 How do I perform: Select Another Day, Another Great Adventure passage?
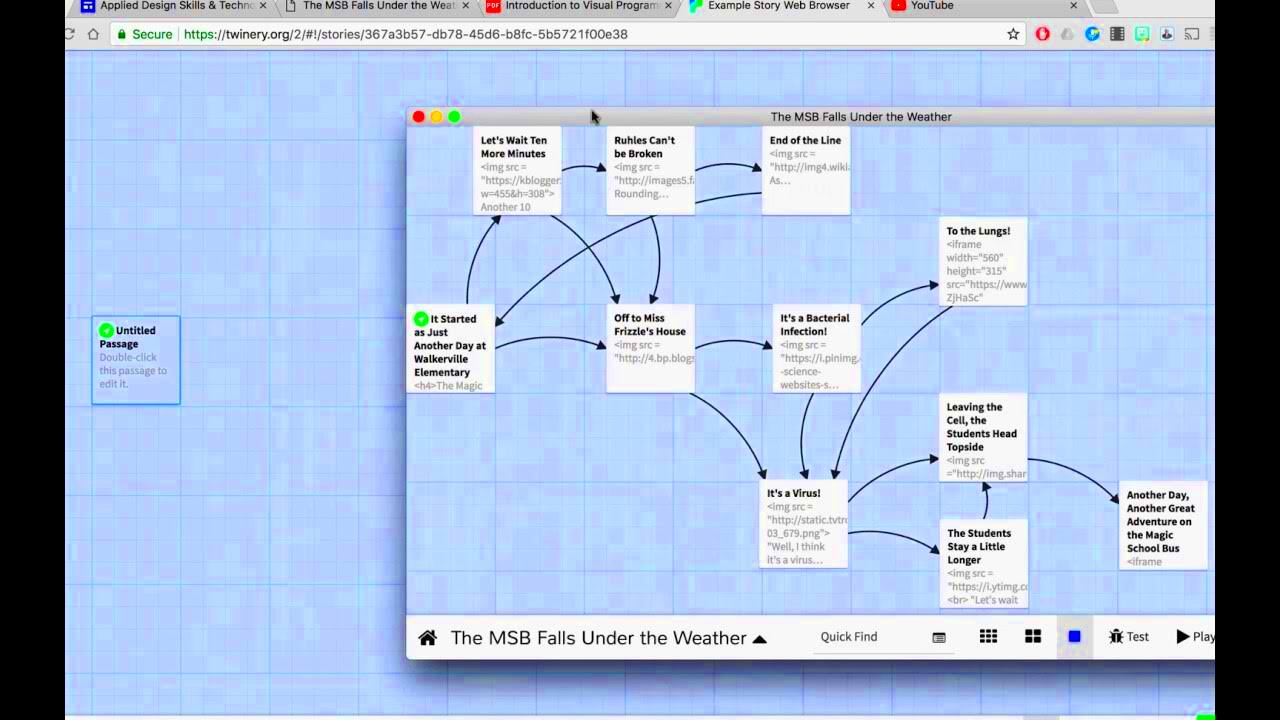(x=1163, y=525)
